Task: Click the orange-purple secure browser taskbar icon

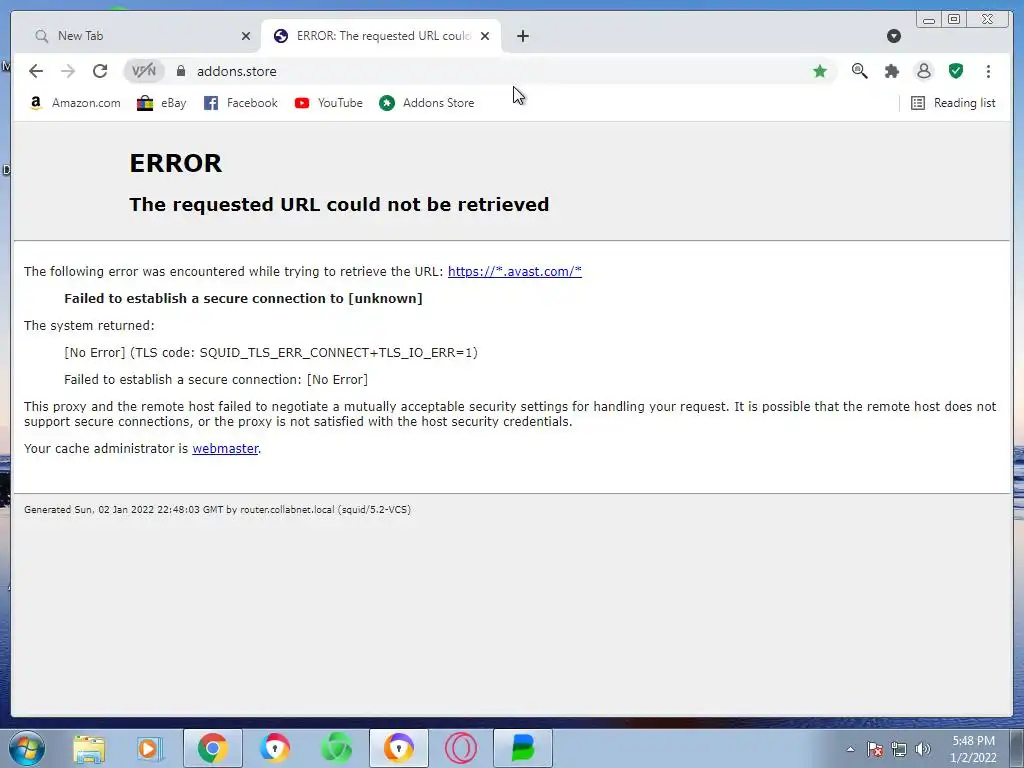Action: 399,748
